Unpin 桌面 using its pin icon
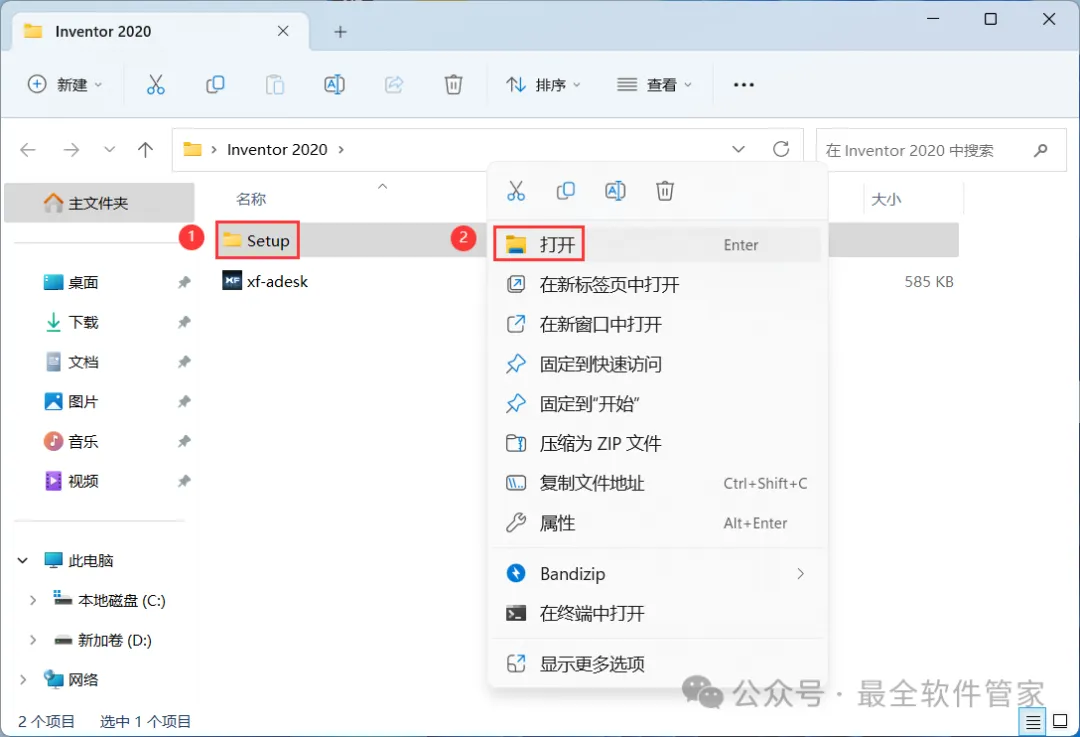 [x=184, y=282]
